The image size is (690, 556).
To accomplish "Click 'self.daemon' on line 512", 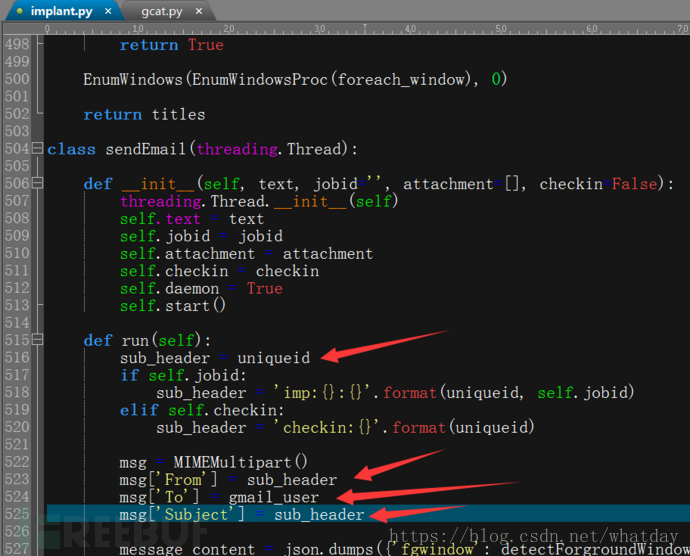I will coord(169,288).
